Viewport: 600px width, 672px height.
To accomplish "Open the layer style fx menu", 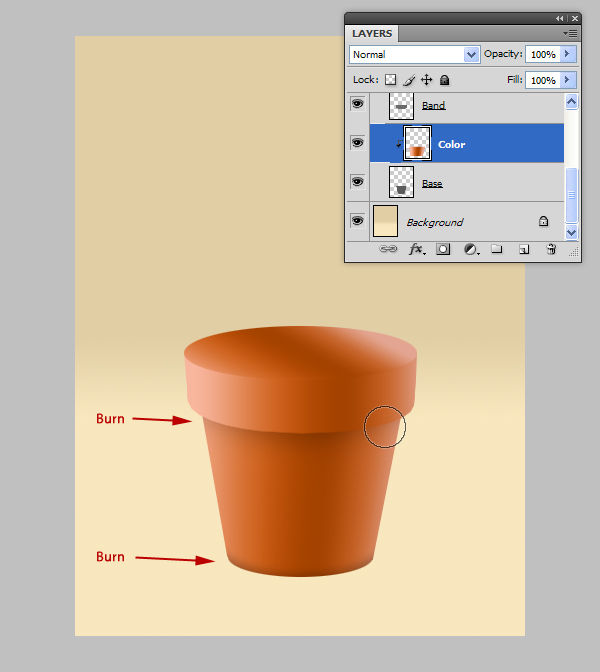I will [x=417, y=250].
